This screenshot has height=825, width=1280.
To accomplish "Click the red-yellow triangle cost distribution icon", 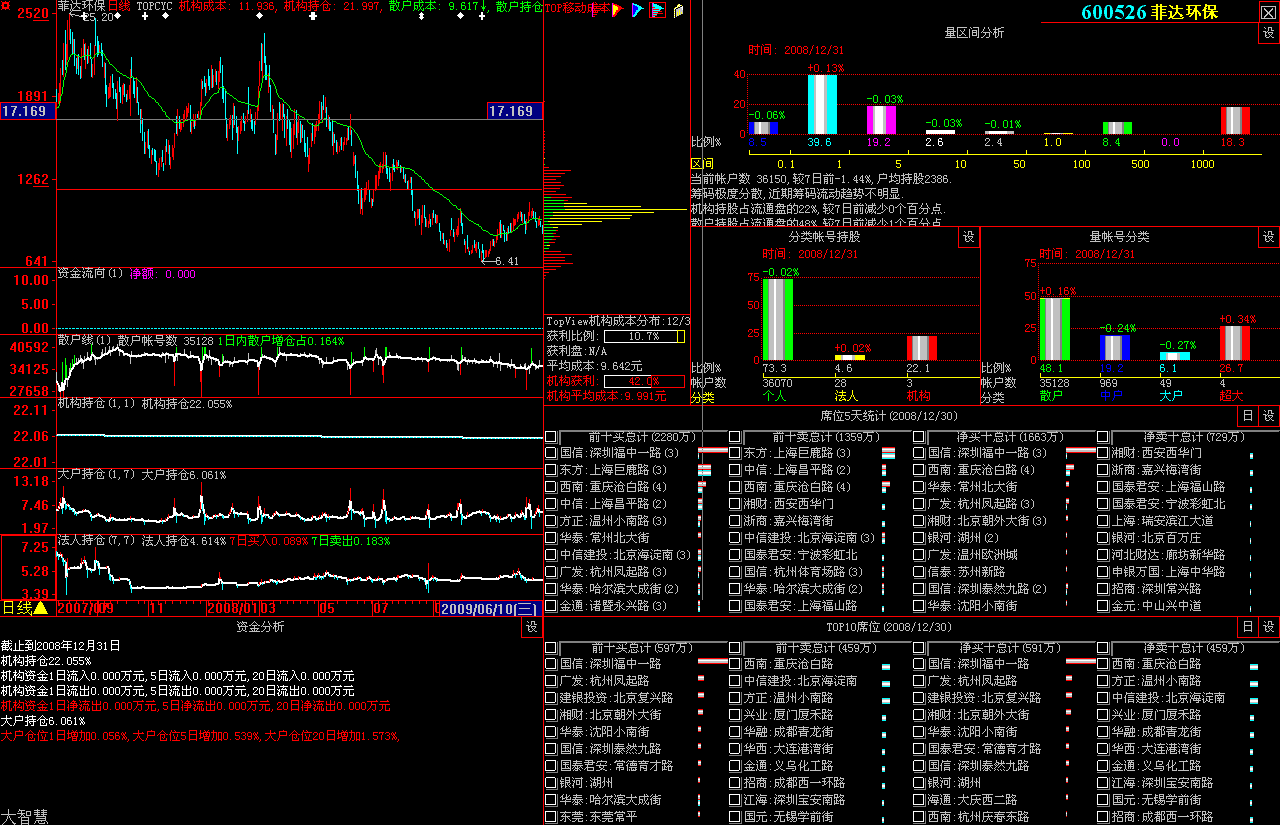I will tap(619, 10).
